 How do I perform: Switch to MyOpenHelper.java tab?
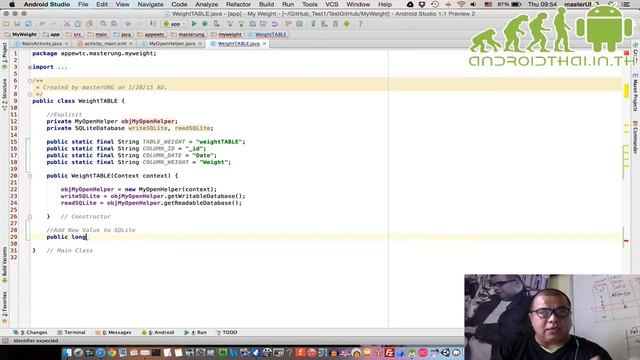point(172,43)
